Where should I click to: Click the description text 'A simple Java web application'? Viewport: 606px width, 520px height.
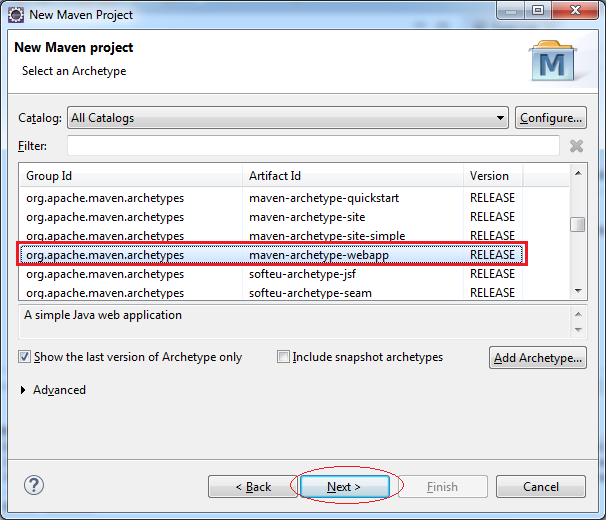pyautogui.click(x=103, y=315)
